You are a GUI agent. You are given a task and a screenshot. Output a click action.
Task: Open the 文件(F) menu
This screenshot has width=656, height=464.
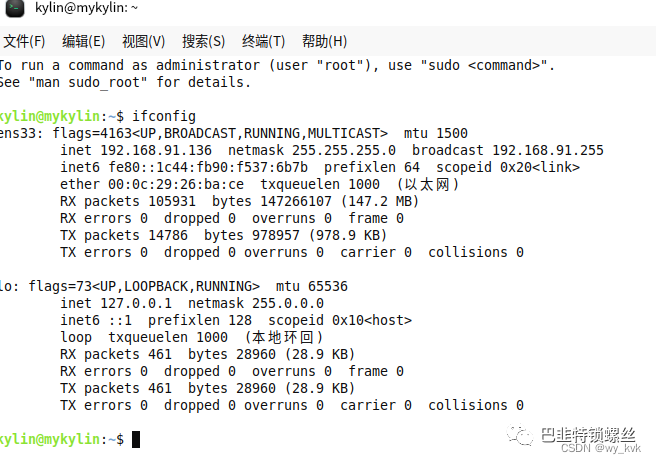click(24, 41)
